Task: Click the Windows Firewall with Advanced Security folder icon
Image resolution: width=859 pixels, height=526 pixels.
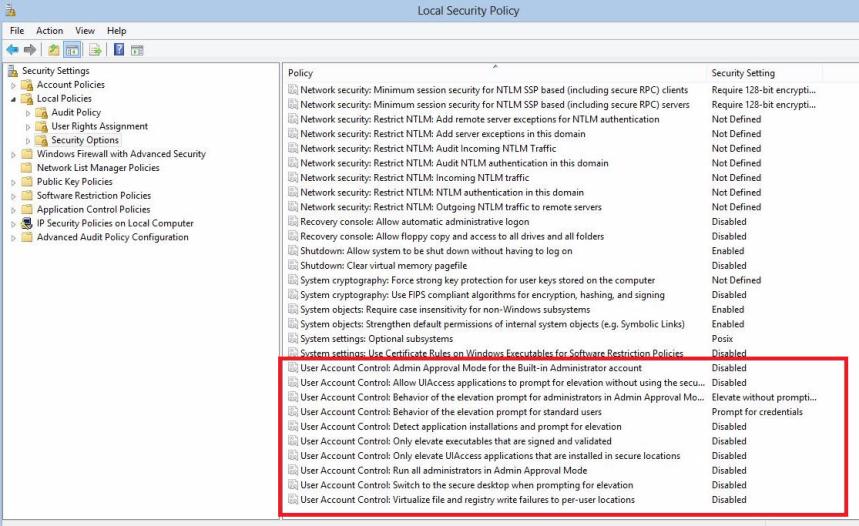Action: tap(27, 154)
